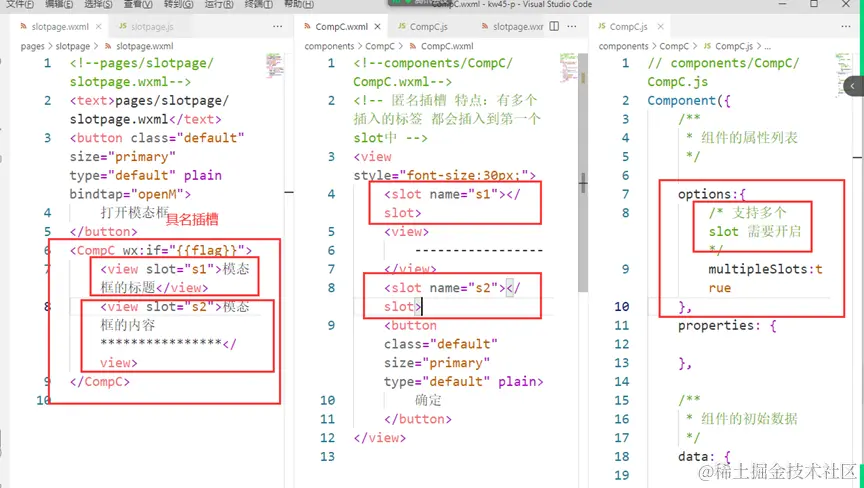Open the 查看(V) menu
864x488 pixels.
(138, 4)
